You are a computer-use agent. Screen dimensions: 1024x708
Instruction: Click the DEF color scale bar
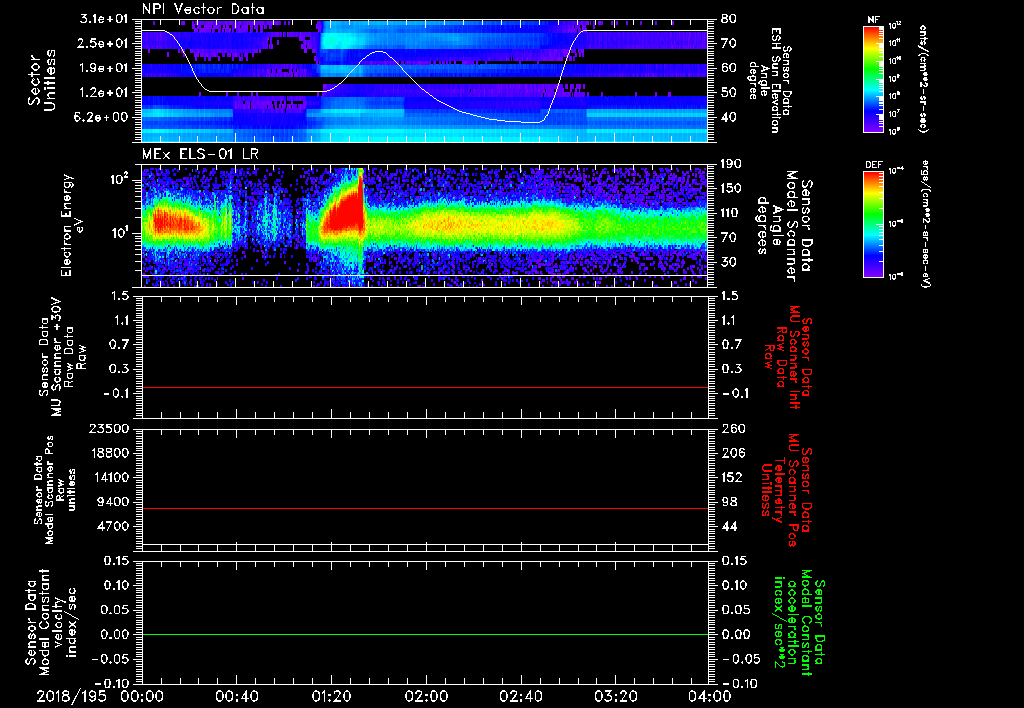(874, 224)
